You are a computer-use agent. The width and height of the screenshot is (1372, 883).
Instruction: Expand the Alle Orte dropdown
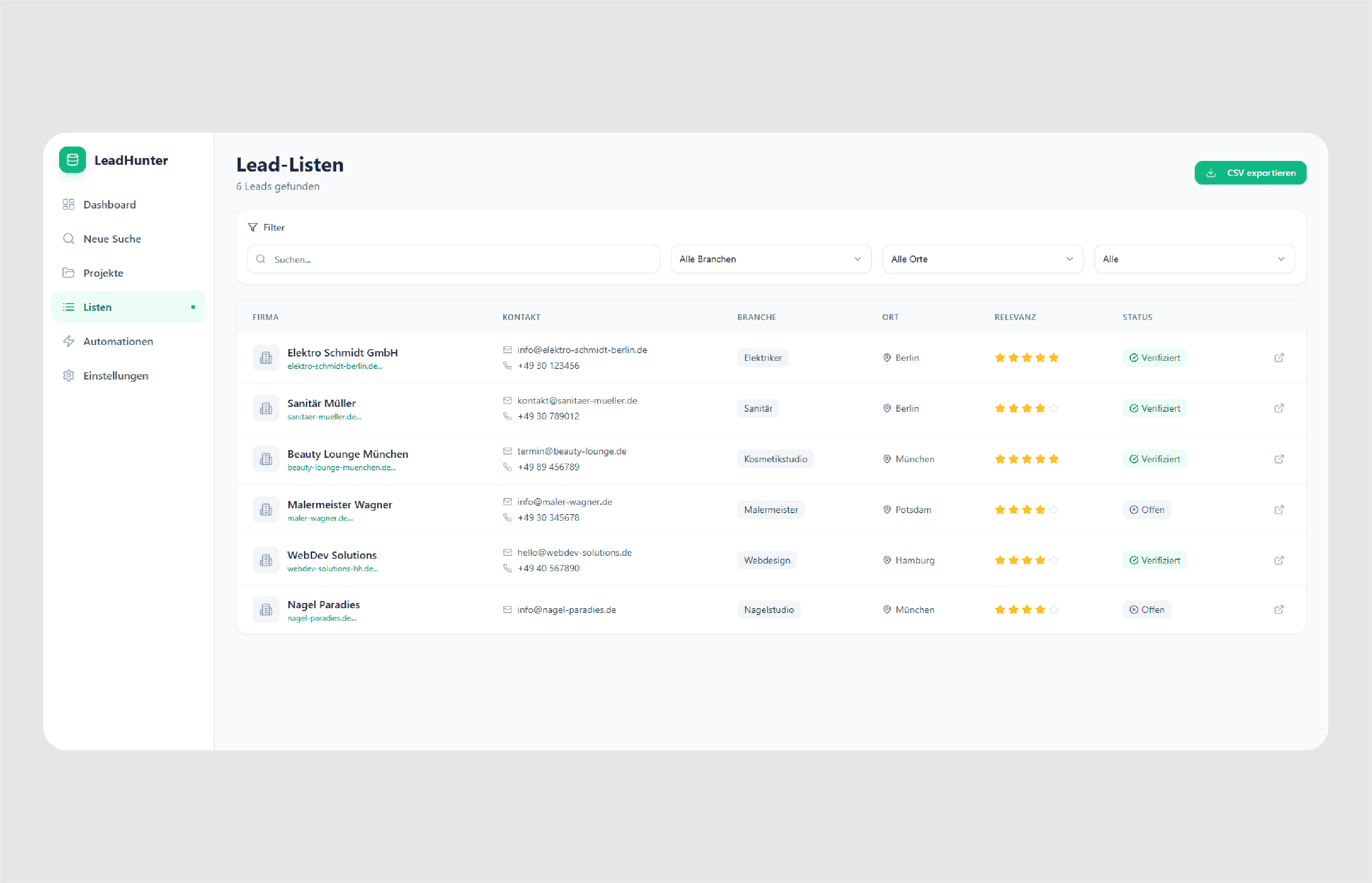point(982,259)
